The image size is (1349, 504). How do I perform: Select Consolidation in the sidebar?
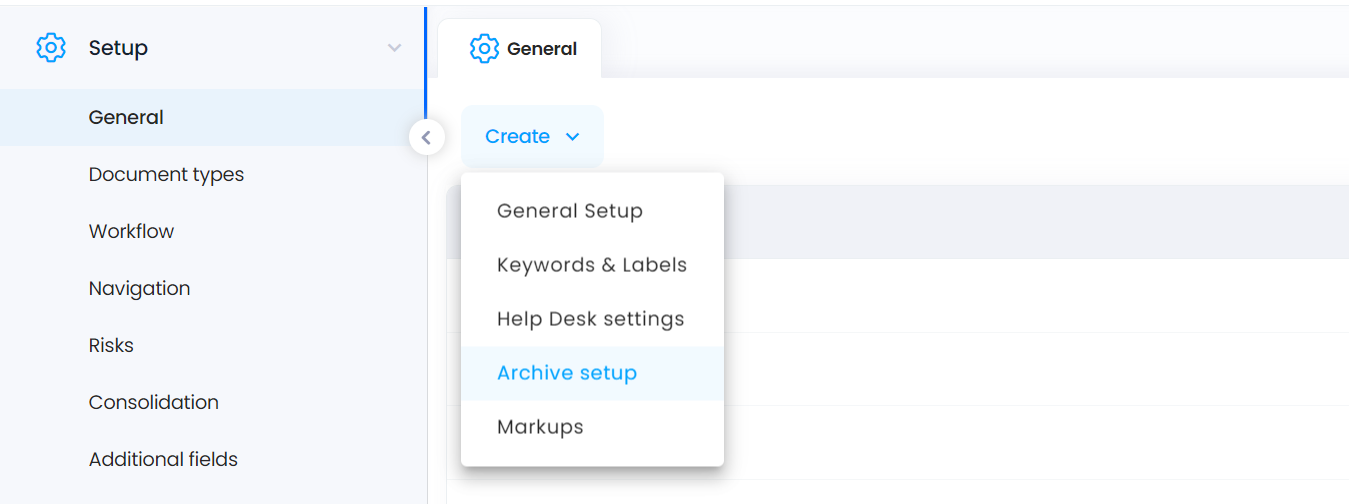(x=212, y=402)
